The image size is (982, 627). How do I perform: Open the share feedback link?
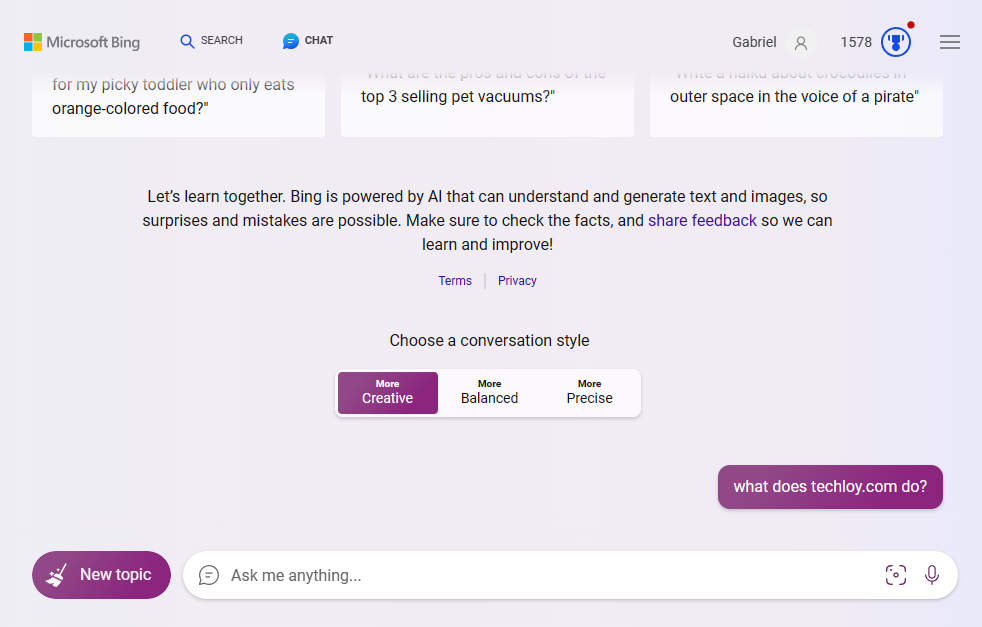702,220
